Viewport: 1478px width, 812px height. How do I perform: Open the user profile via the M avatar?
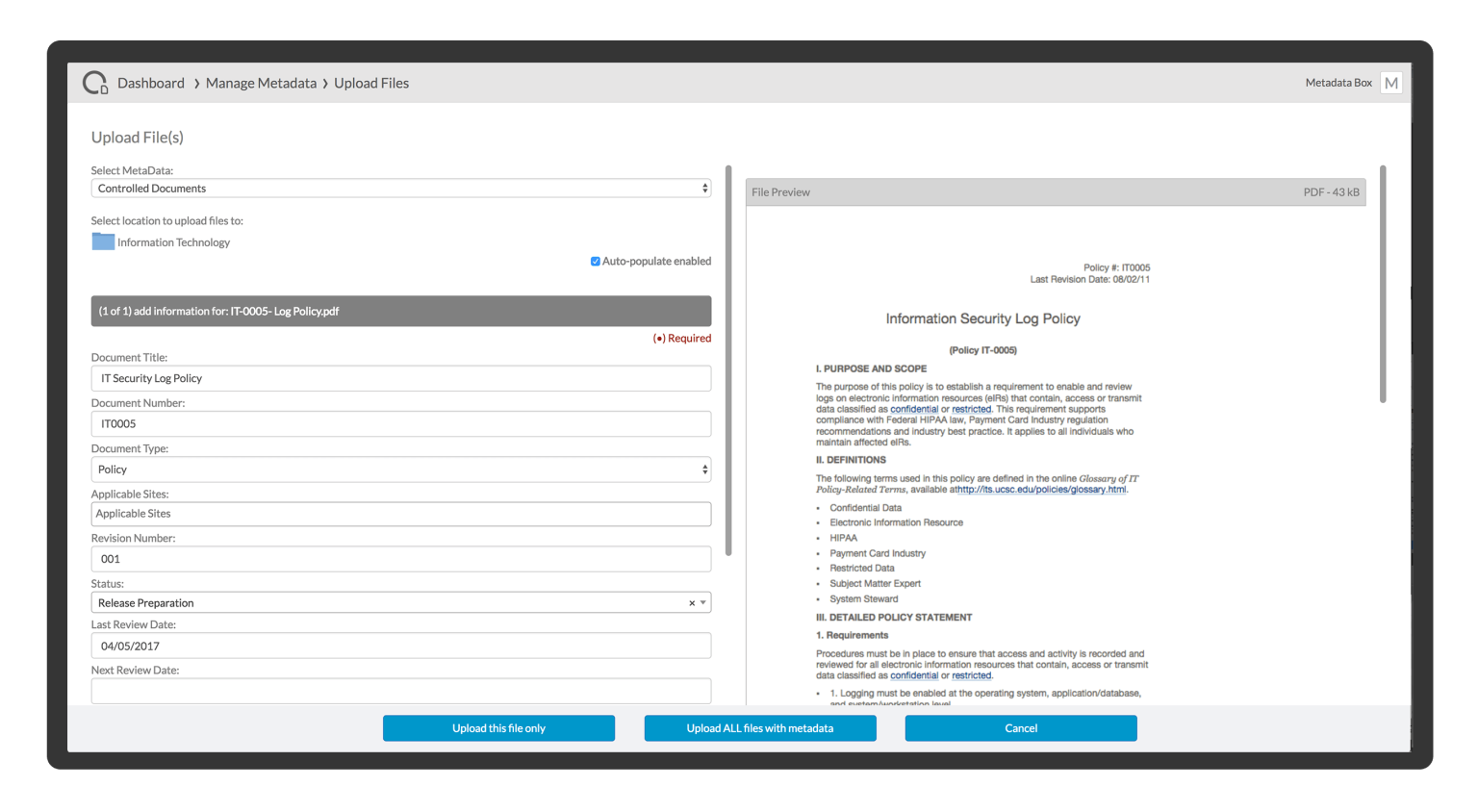(1390, 83)
